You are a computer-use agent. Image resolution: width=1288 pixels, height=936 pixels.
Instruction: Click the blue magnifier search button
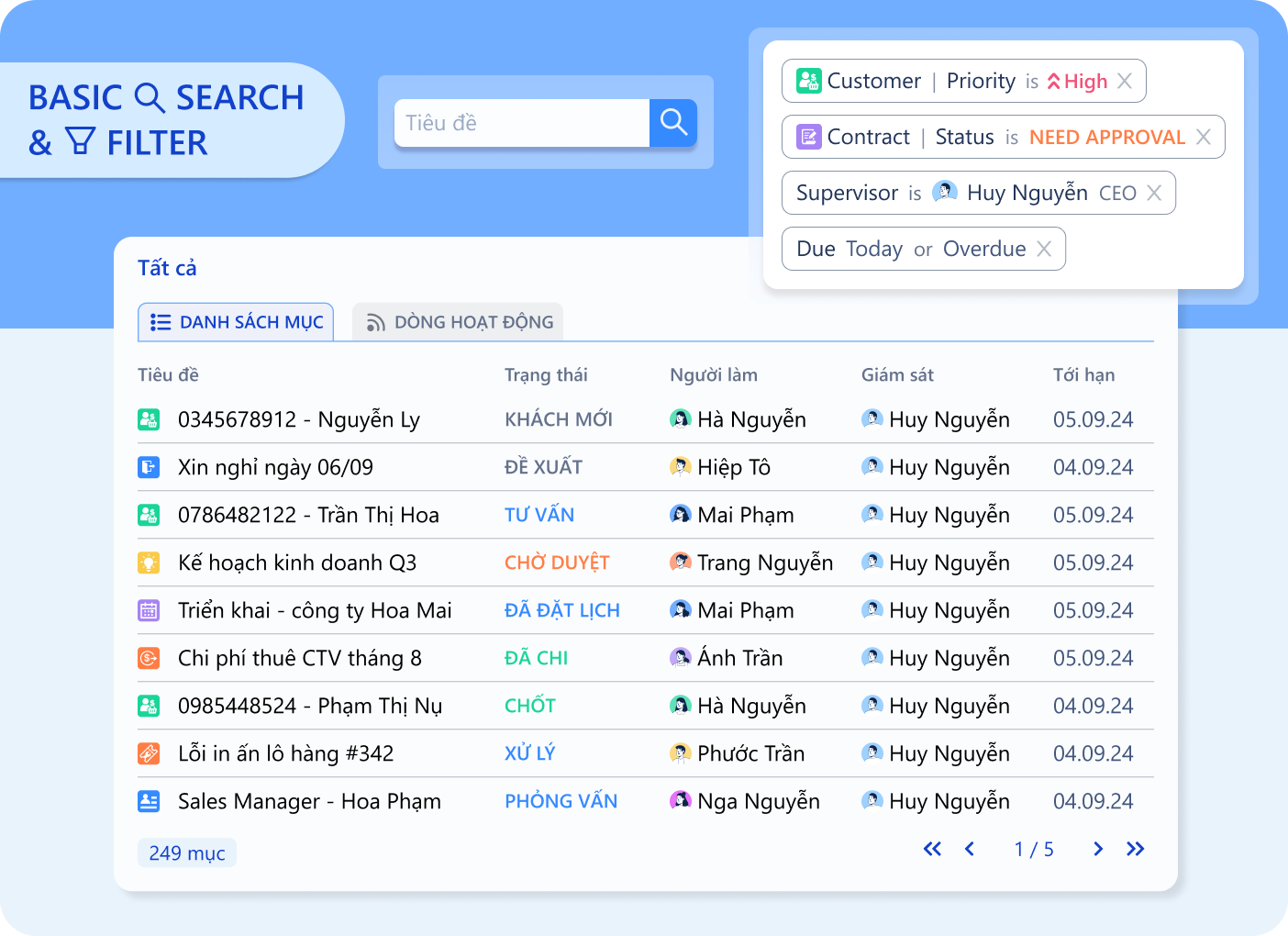(673, 123)
